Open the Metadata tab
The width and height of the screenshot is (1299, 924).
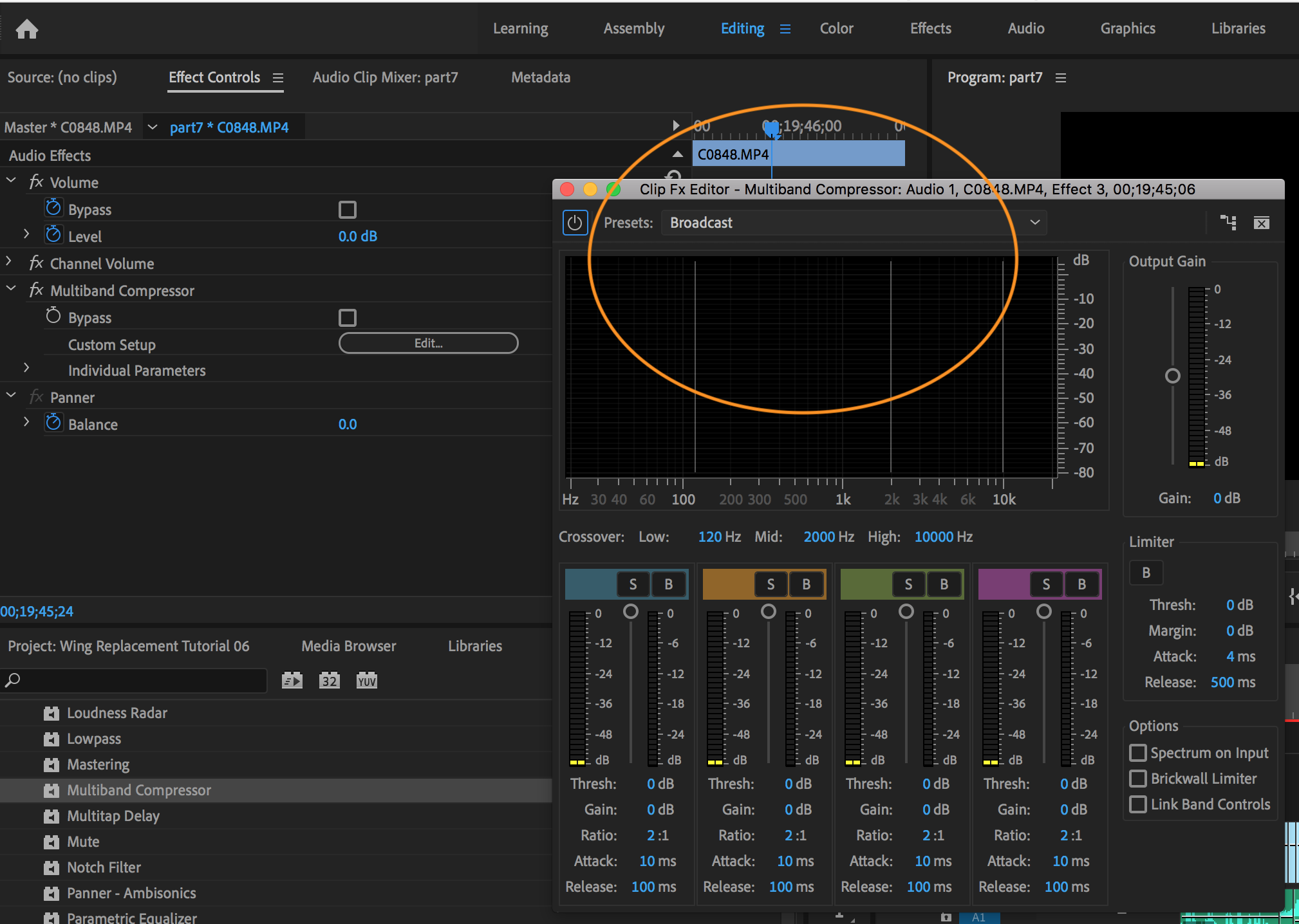tap(540, 77)
